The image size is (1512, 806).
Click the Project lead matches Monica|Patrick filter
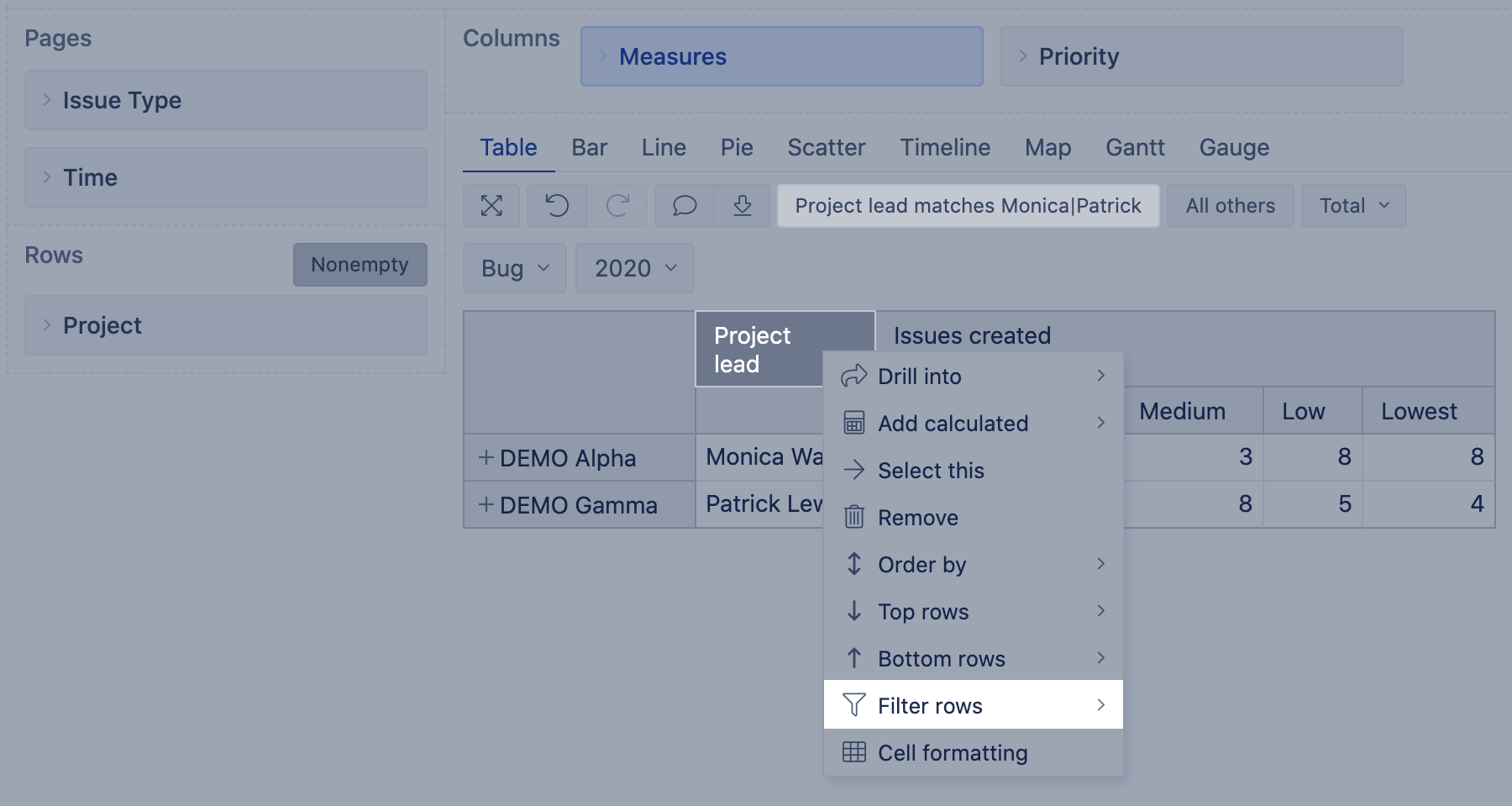pyautogui.click(x=968, y=206)
